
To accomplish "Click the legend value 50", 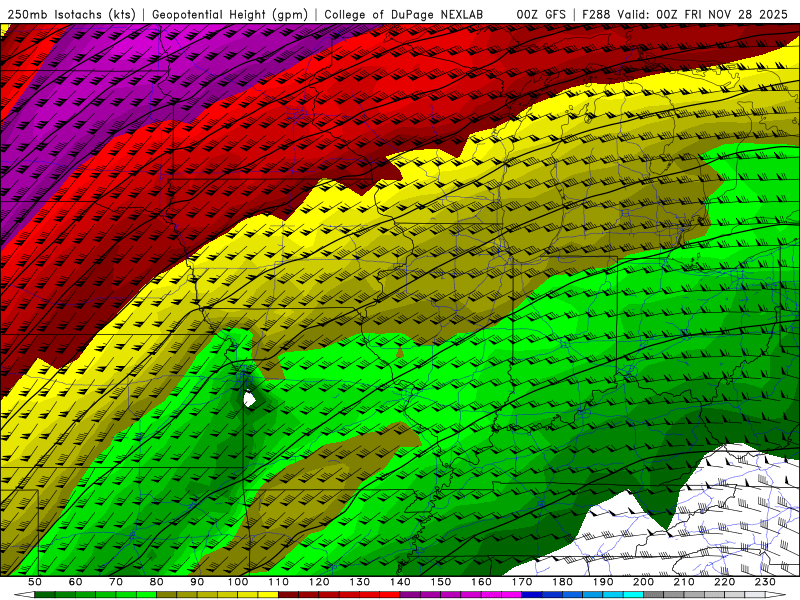I will pyautogui.click(x=34, y=582).
